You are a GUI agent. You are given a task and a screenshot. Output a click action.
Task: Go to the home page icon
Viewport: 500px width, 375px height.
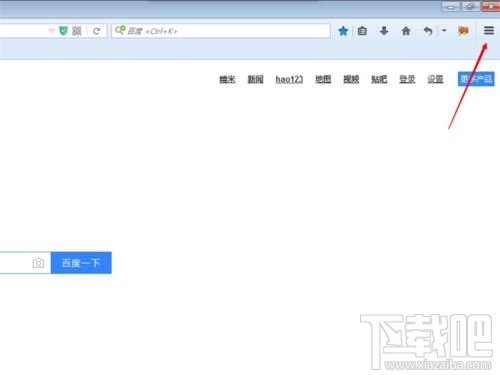[x=406, y=31]
